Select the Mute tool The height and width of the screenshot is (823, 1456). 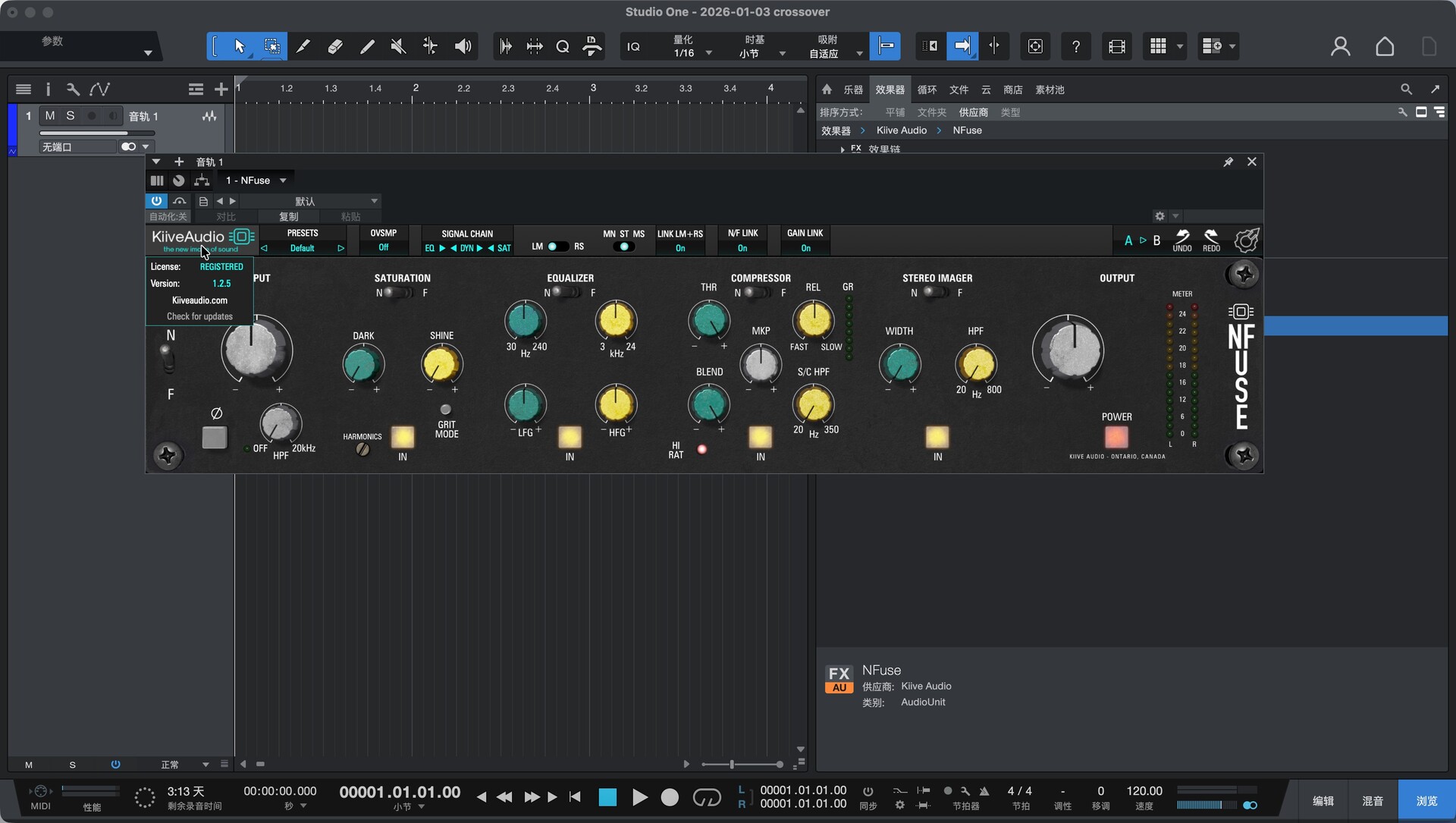398,46
